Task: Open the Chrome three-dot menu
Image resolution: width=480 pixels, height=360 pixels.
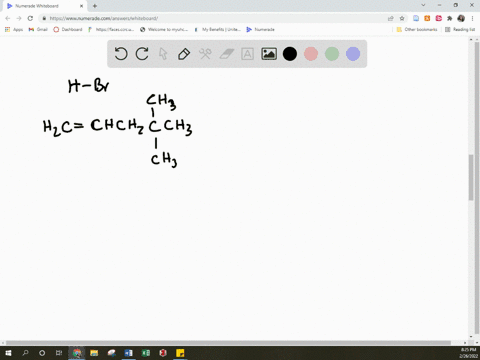Action: [472, 18]
